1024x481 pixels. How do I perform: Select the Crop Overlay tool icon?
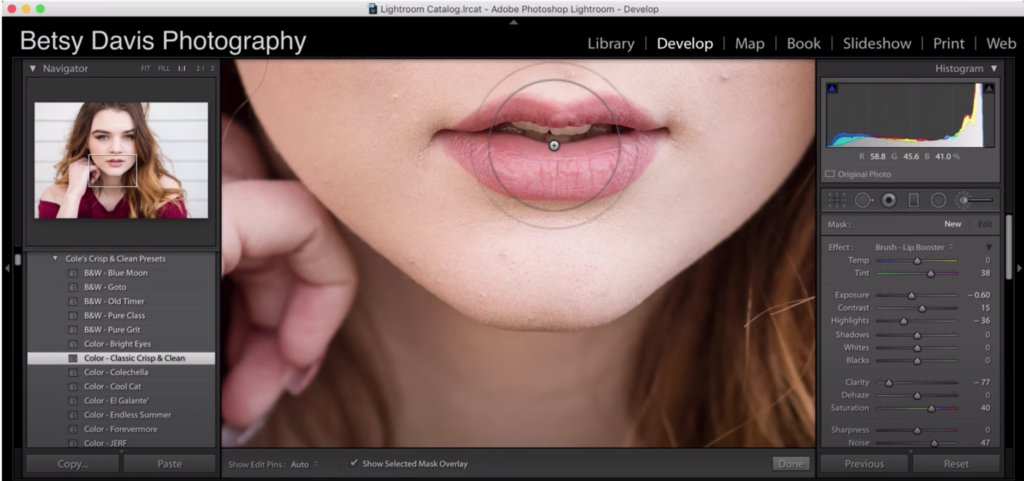tap(837, 200)
